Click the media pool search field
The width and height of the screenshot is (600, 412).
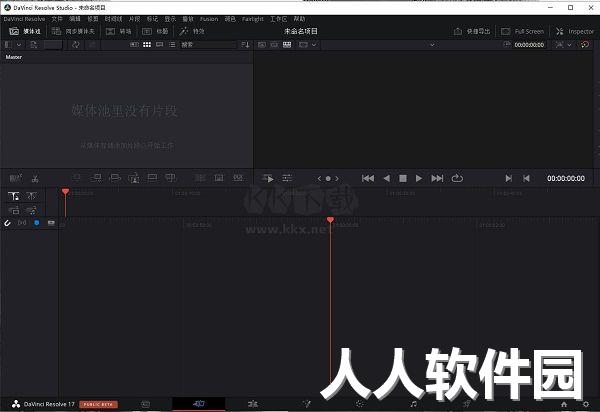[209, 45]
